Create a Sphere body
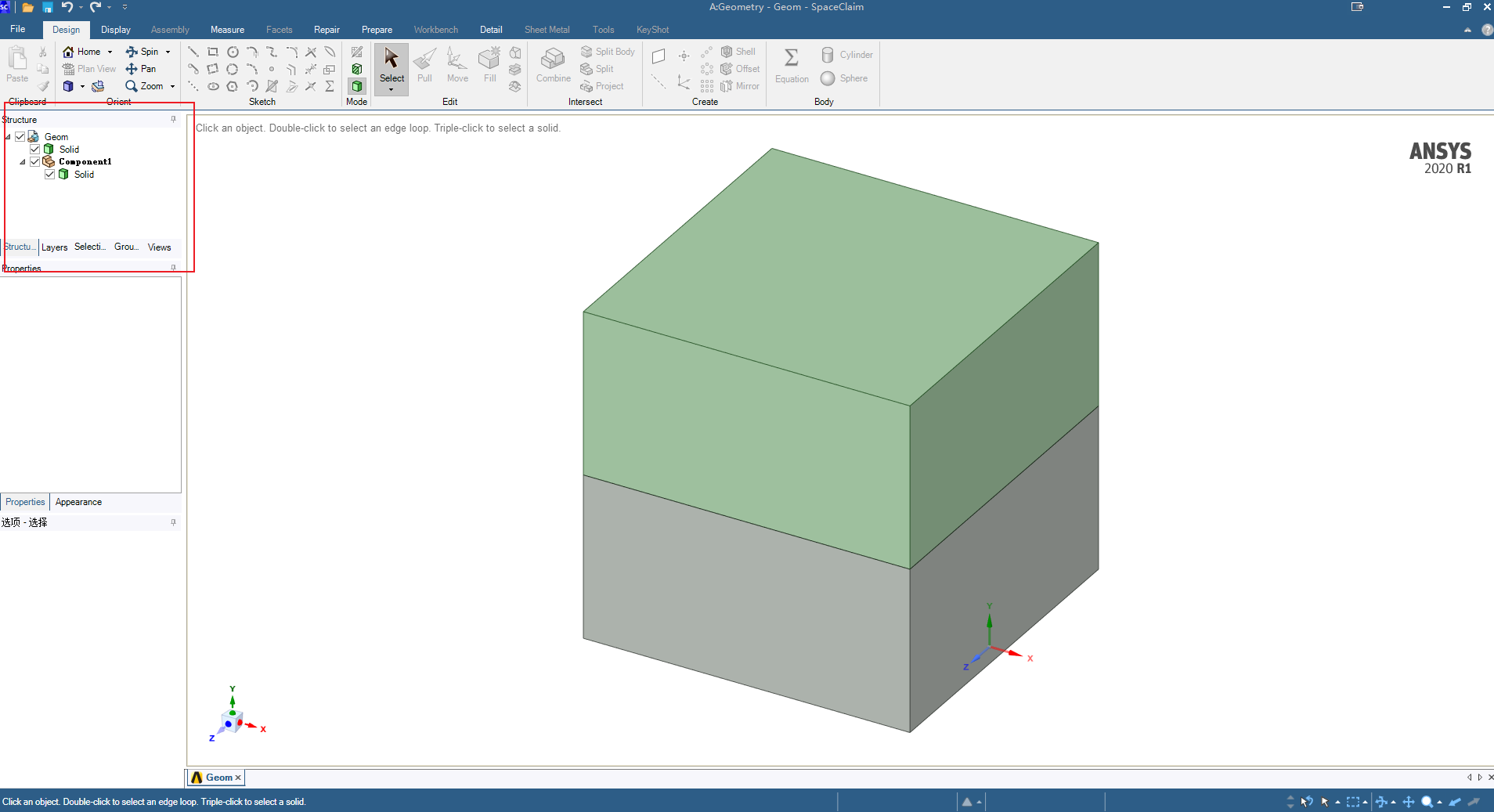Image resolution: width=1494 pixels, height=812 pixels. 844,78
